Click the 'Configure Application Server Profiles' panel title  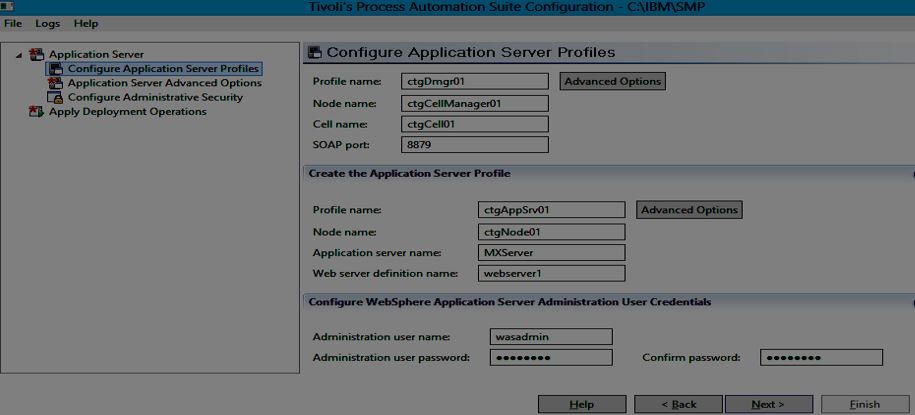(x=471, y=53)
